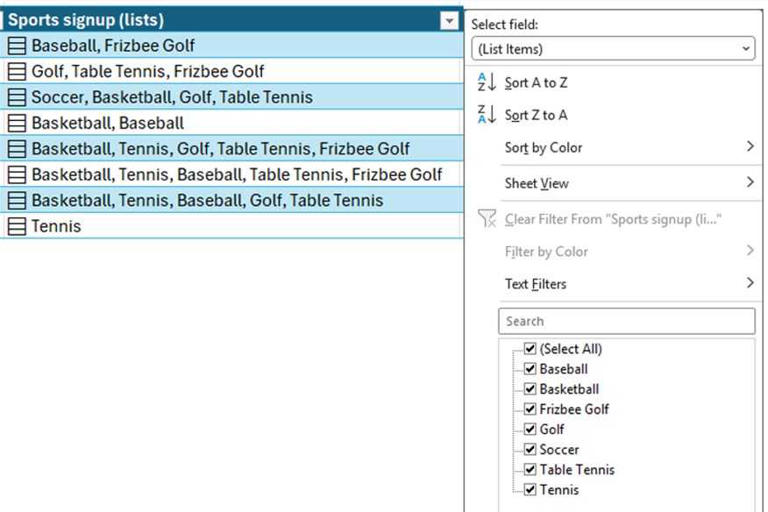Image resolution: width=768 pixels, height=512 pixels.
Task: Uncheck the Table Tennis filter checkbox
Action: point(529,469)
